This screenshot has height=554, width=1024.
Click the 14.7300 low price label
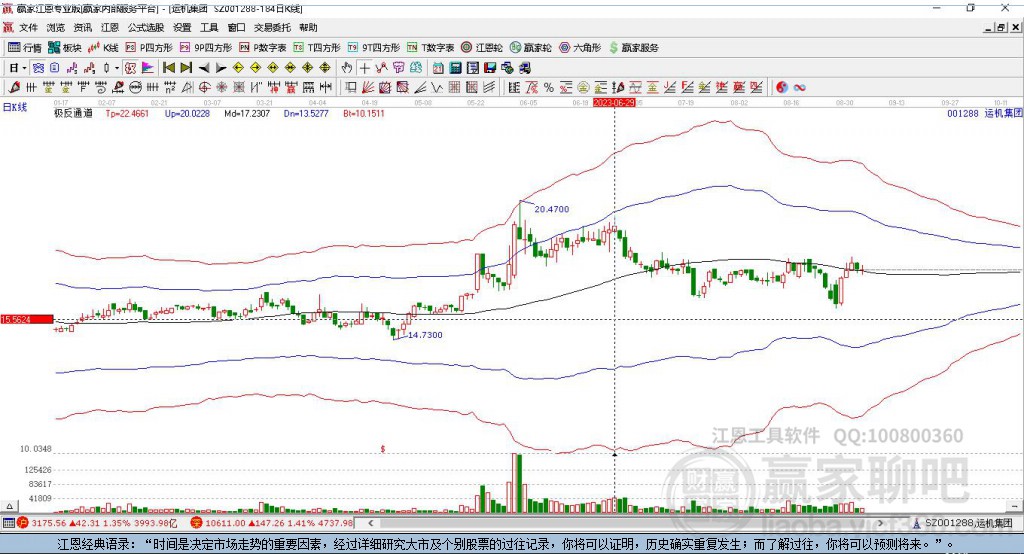click(425, 334)
